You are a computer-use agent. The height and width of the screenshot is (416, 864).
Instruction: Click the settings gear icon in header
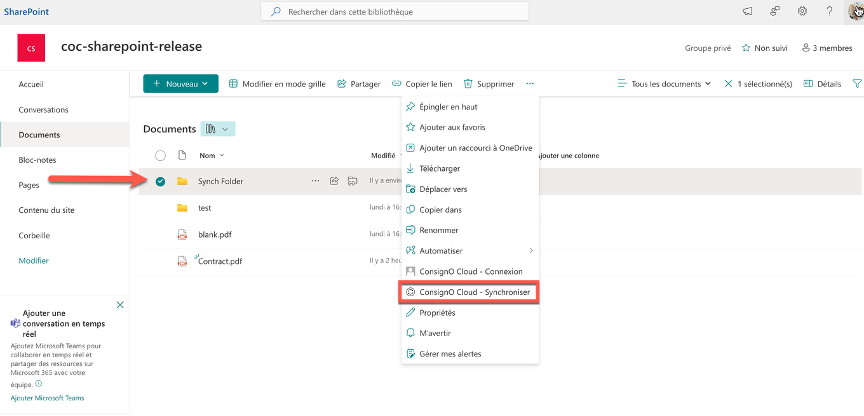(x=802, y=11)
